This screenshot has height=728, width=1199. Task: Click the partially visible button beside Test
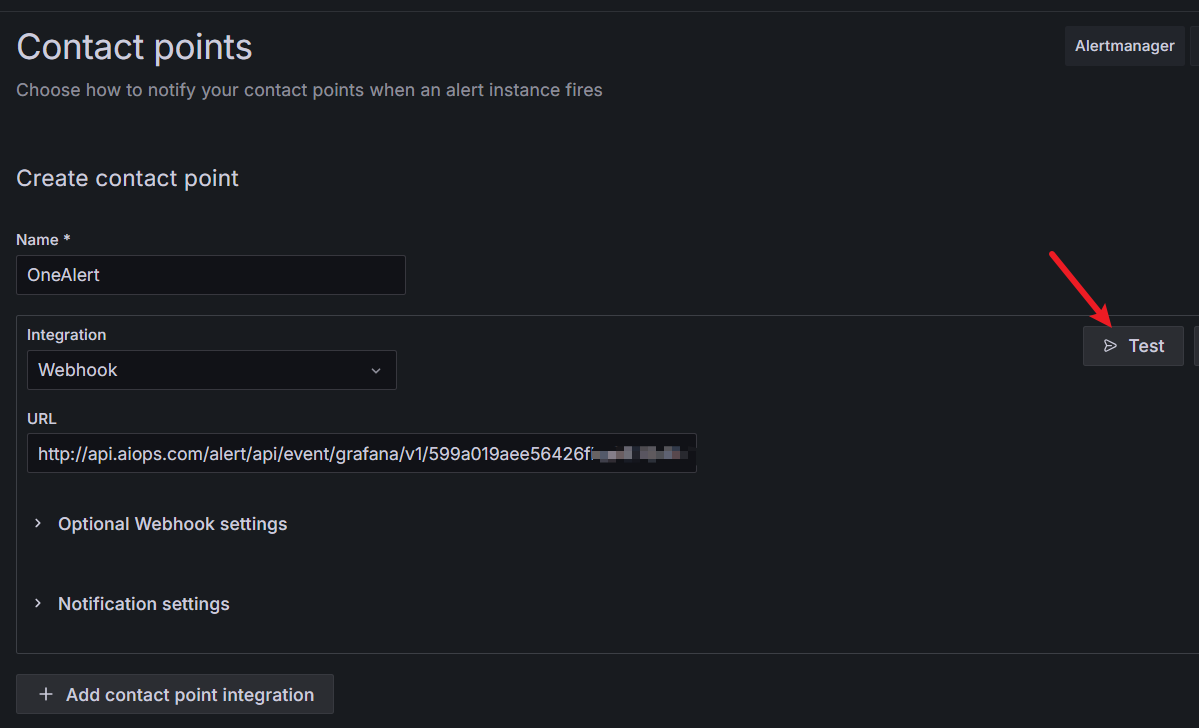1195,346
